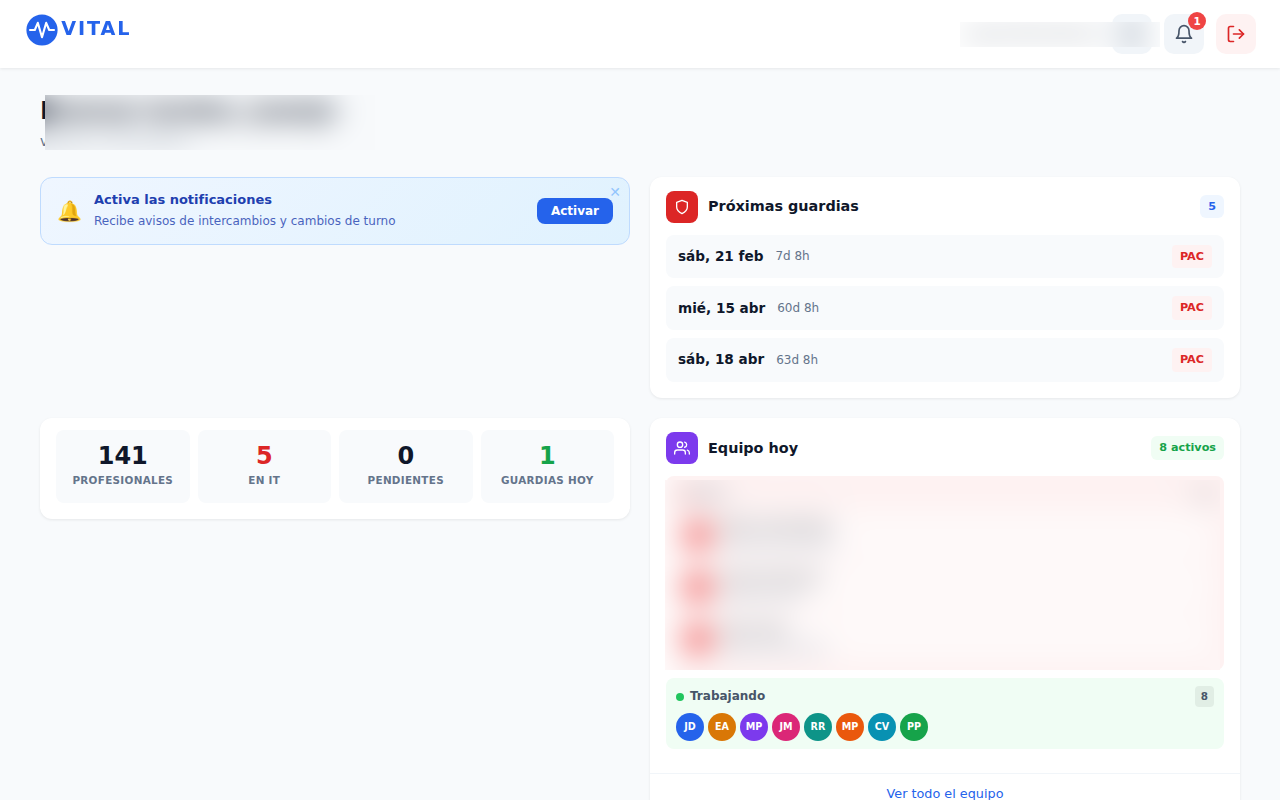Viewport: 1280px width, 800px height.
Task: Open the 0 Pendientes stat card
Action: click(405, 466)
